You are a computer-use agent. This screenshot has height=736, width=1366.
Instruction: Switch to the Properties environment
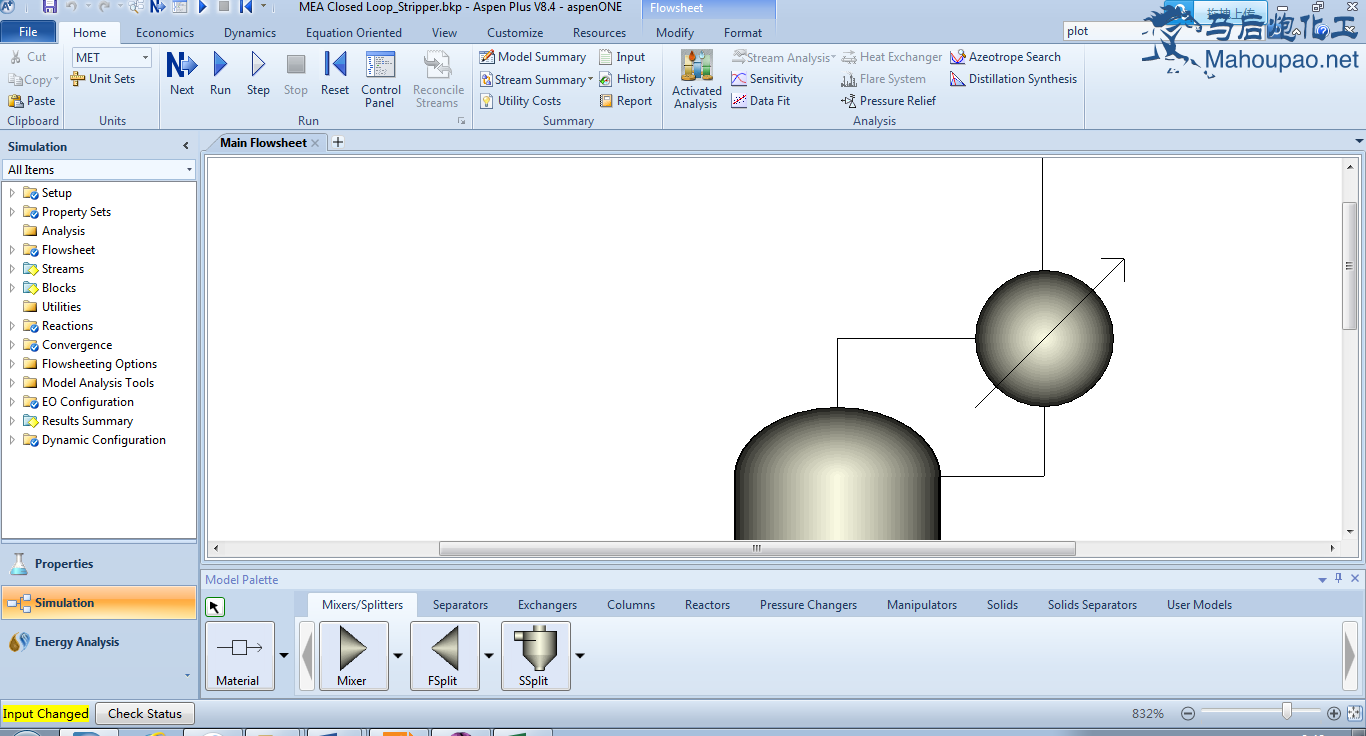(x=99, y=564)
